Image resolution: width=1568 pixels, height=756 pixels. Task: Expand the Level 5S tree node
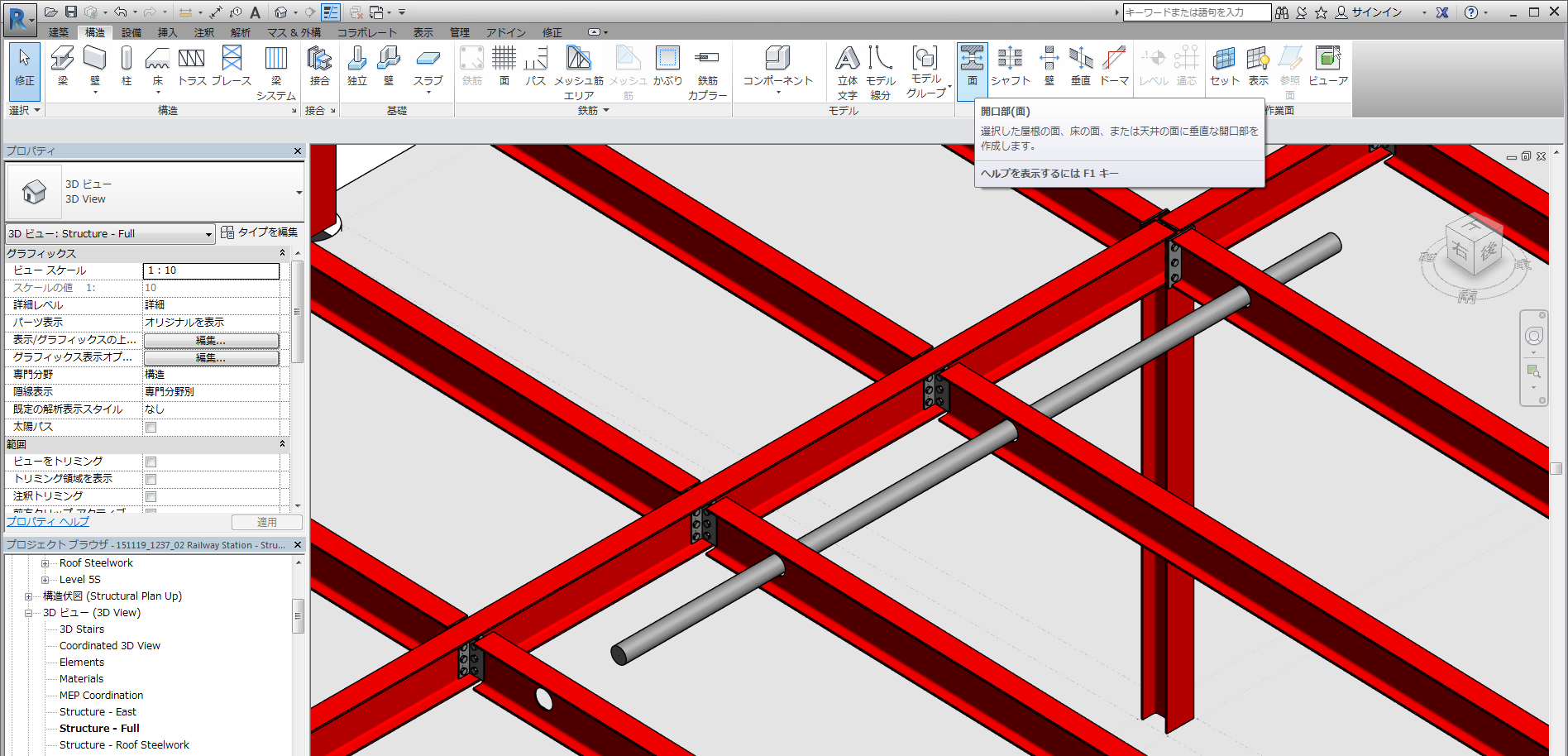click(x=45, y=580)
